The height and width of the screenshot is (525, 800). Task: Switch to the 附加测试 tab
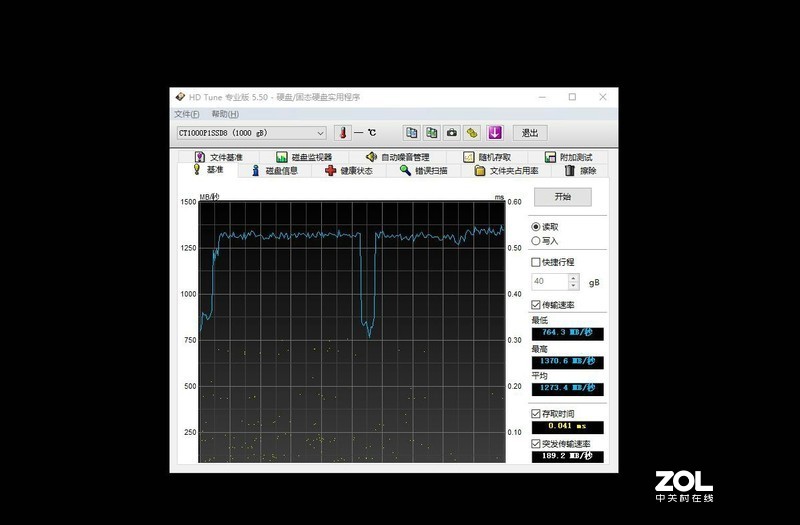[x=568, y=157]
